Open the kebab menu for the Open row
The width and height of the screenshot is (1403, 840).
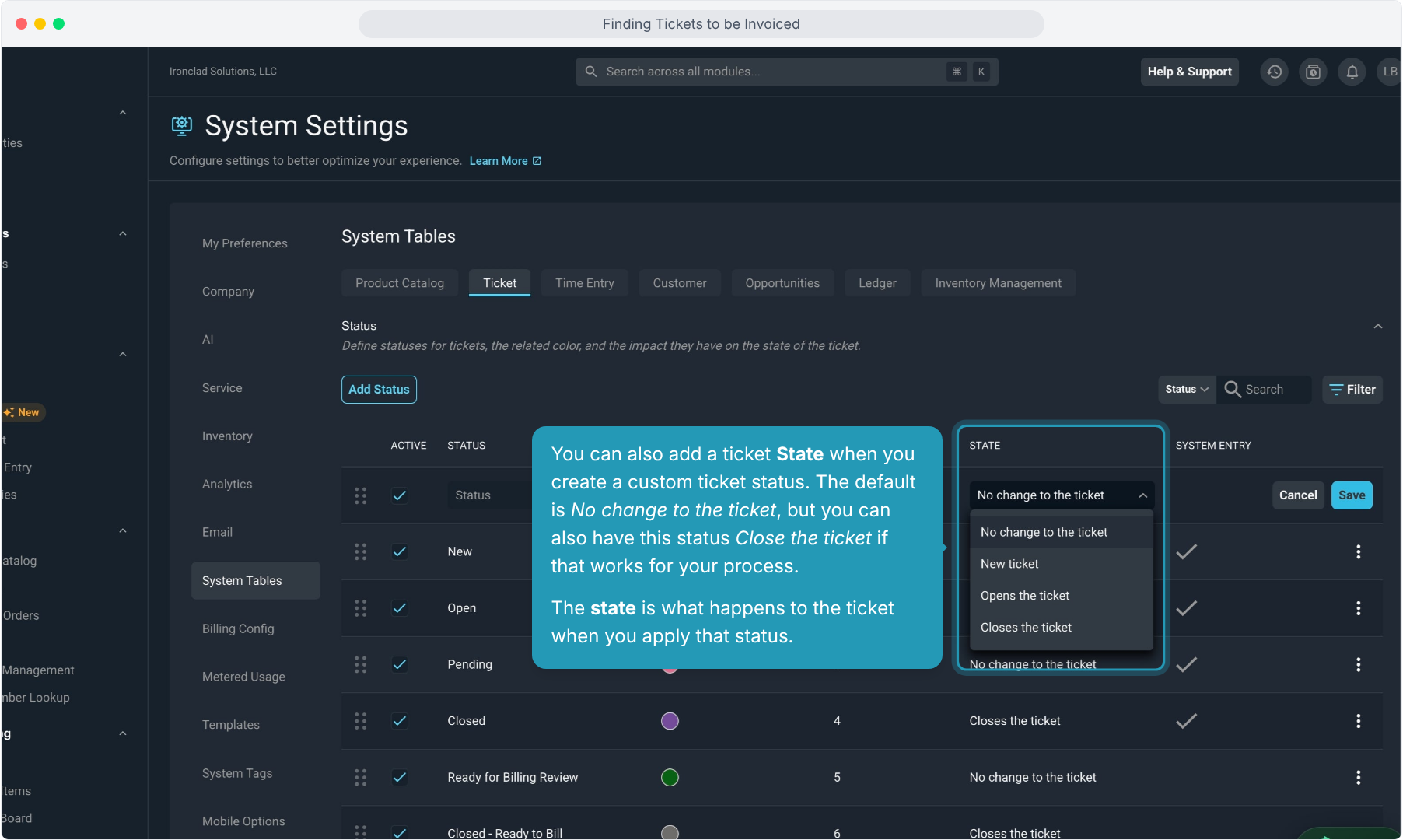click(1358, 608)
